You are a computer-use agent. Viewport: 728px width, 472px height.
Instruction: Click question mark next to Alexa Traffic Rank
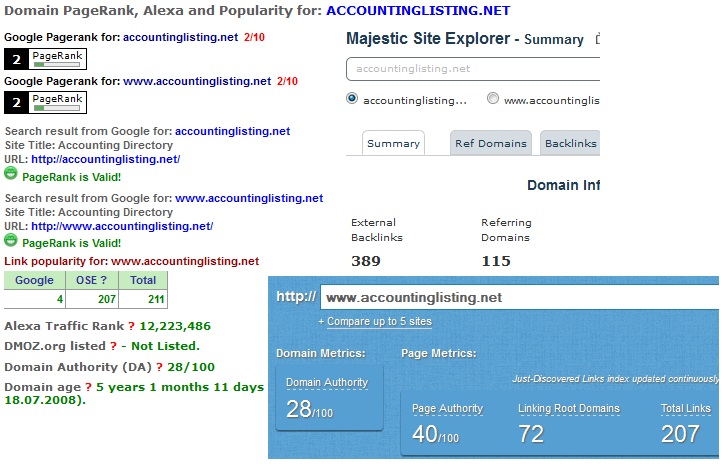[x=131, y=326]
